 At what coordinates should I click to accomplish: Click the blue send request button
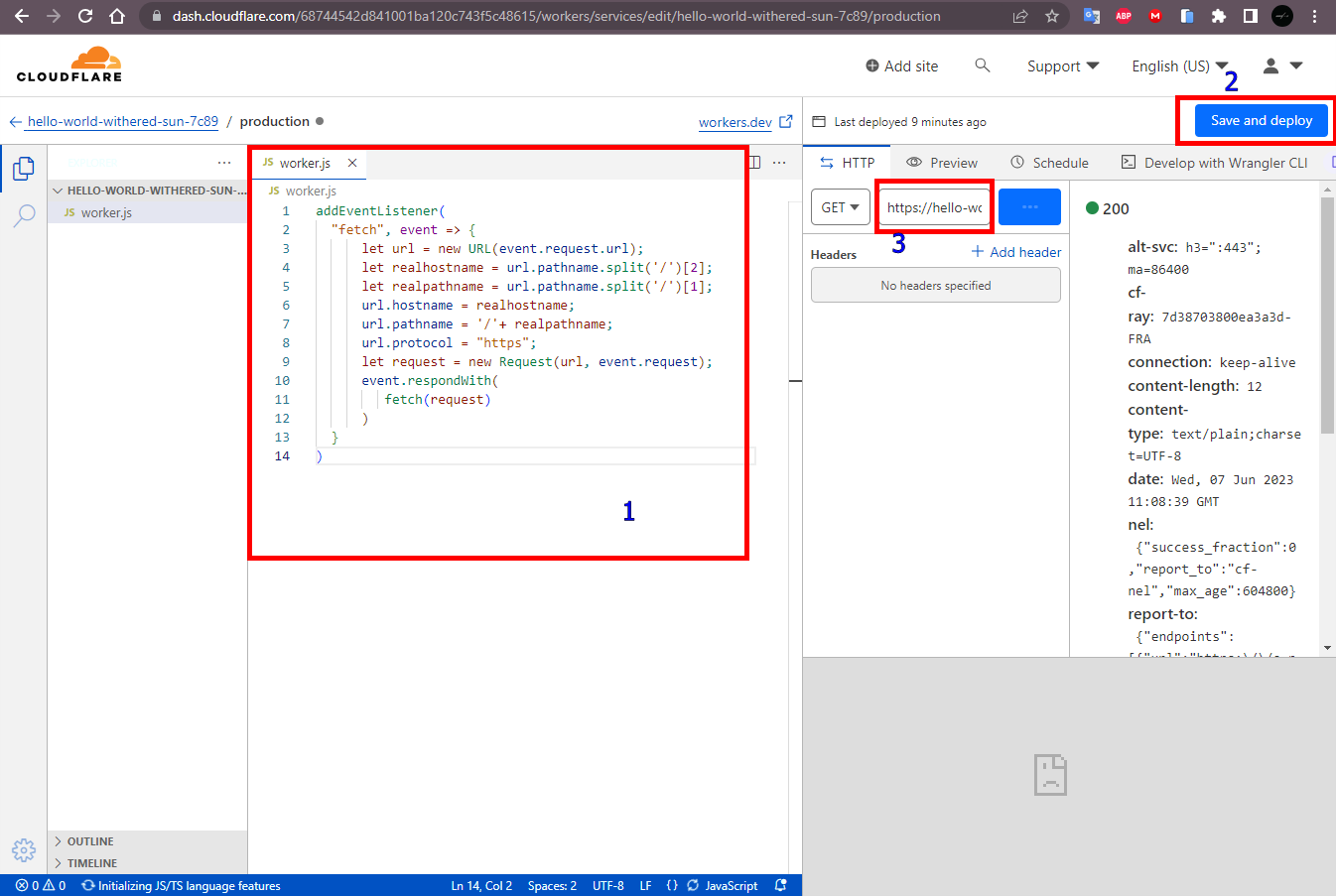(1029, 207)
